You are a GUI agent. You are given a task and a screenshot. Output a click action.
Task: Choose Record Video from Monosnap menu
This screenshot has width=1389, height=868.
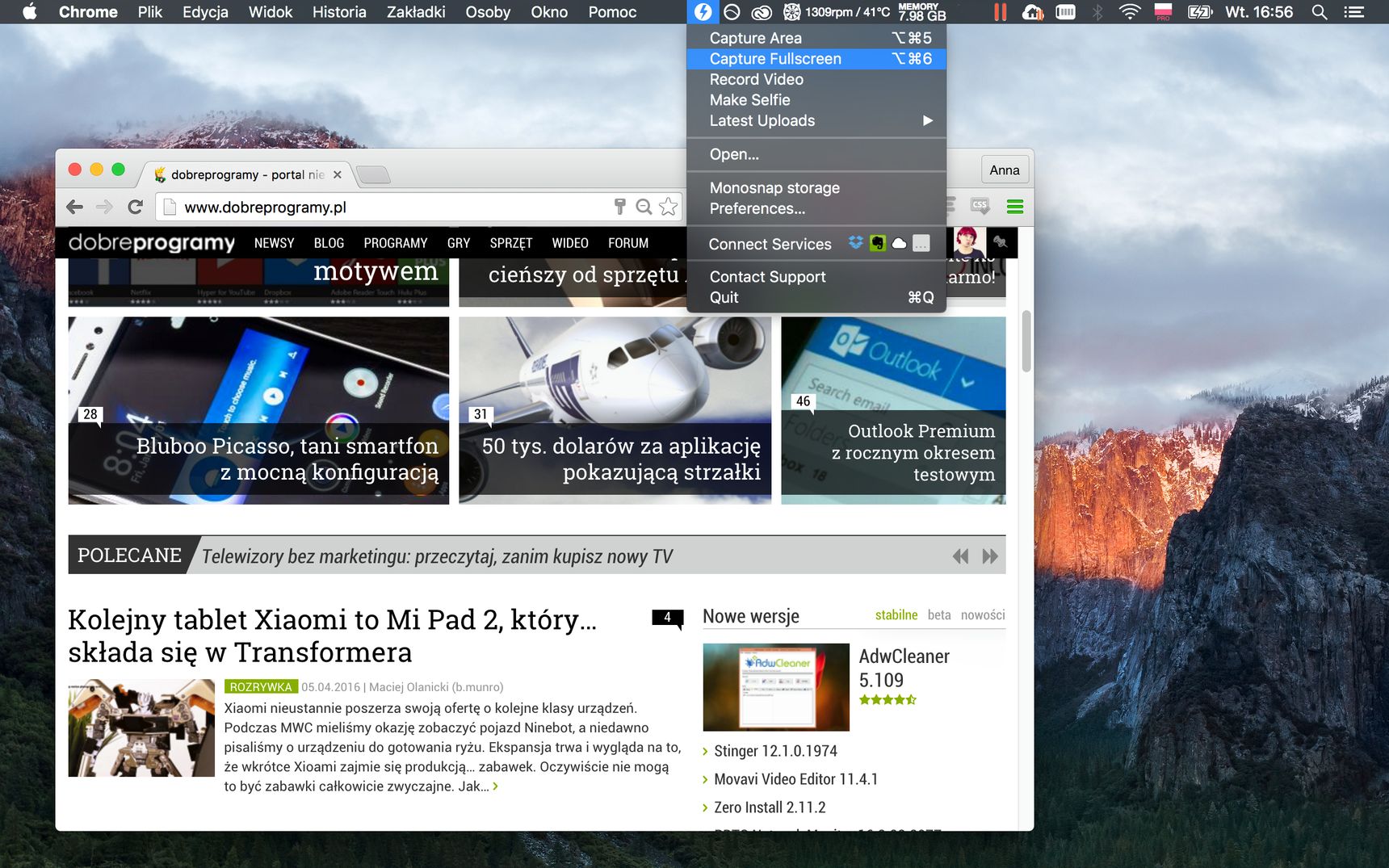[816, 79]
